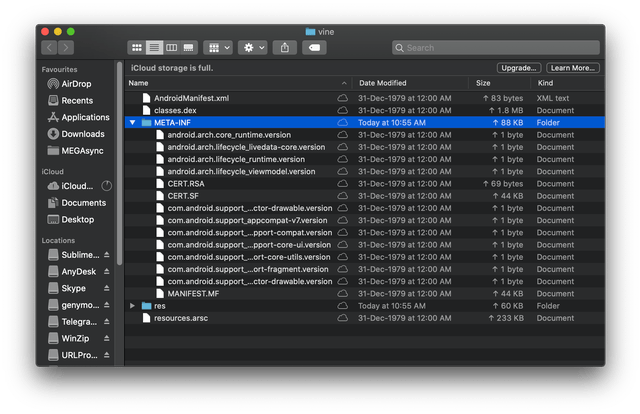Select the CERT.RSA file
Screen dimensions: 640x414
tap(365, 184)
